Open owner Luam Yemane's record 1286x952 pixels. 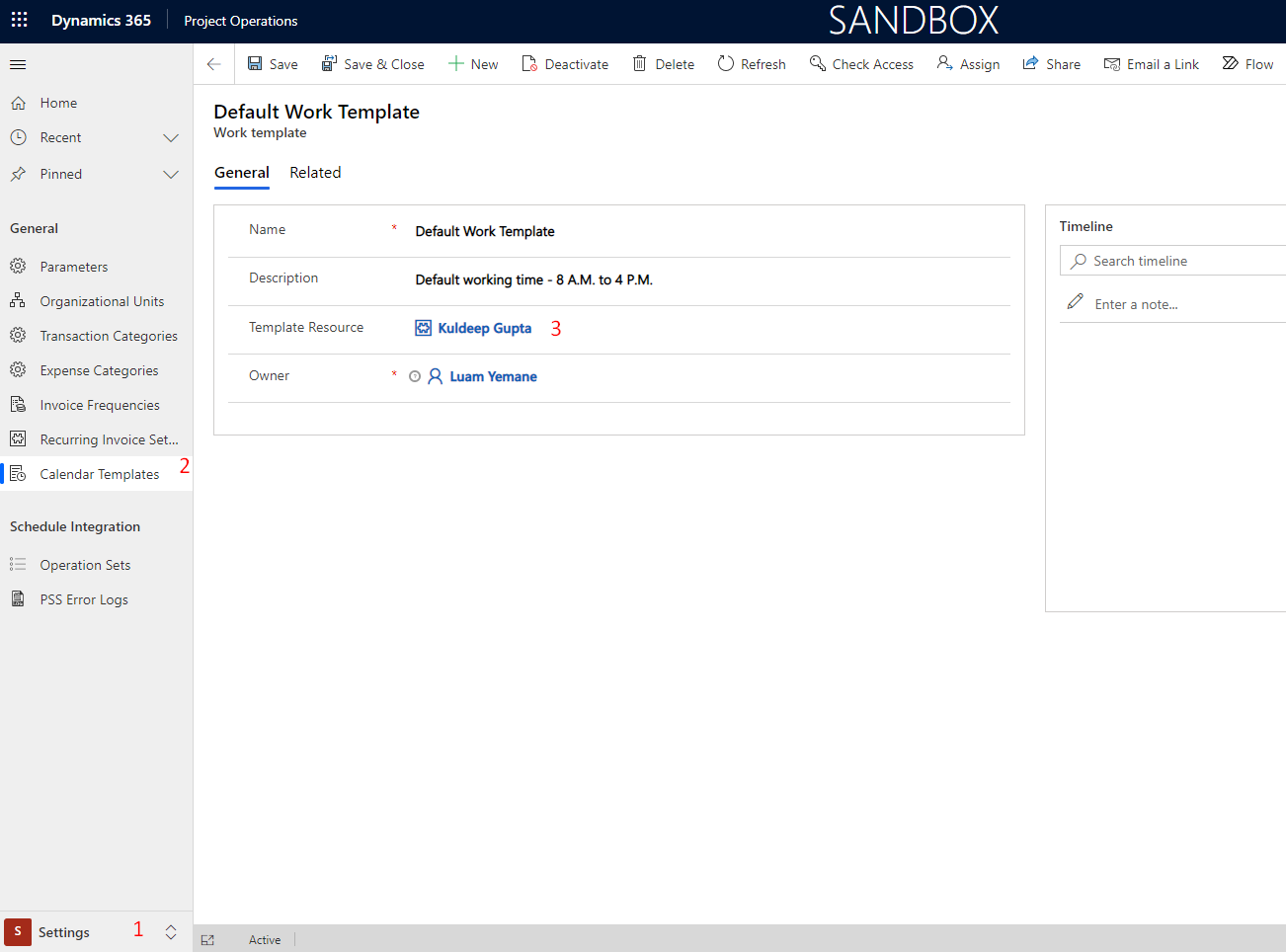(x=493, y=377)
